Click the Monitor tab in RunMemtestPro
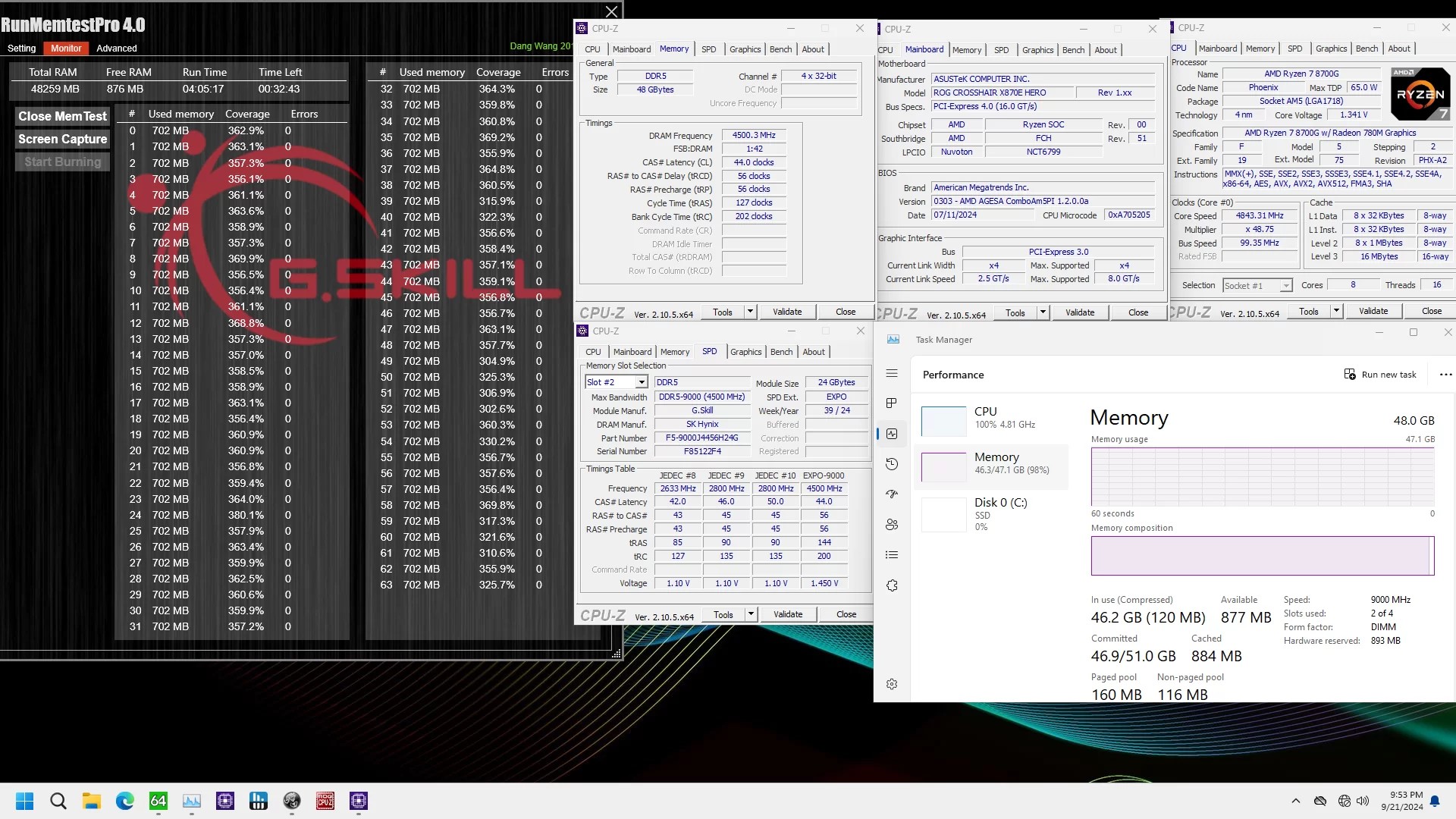 coord(65,48)
